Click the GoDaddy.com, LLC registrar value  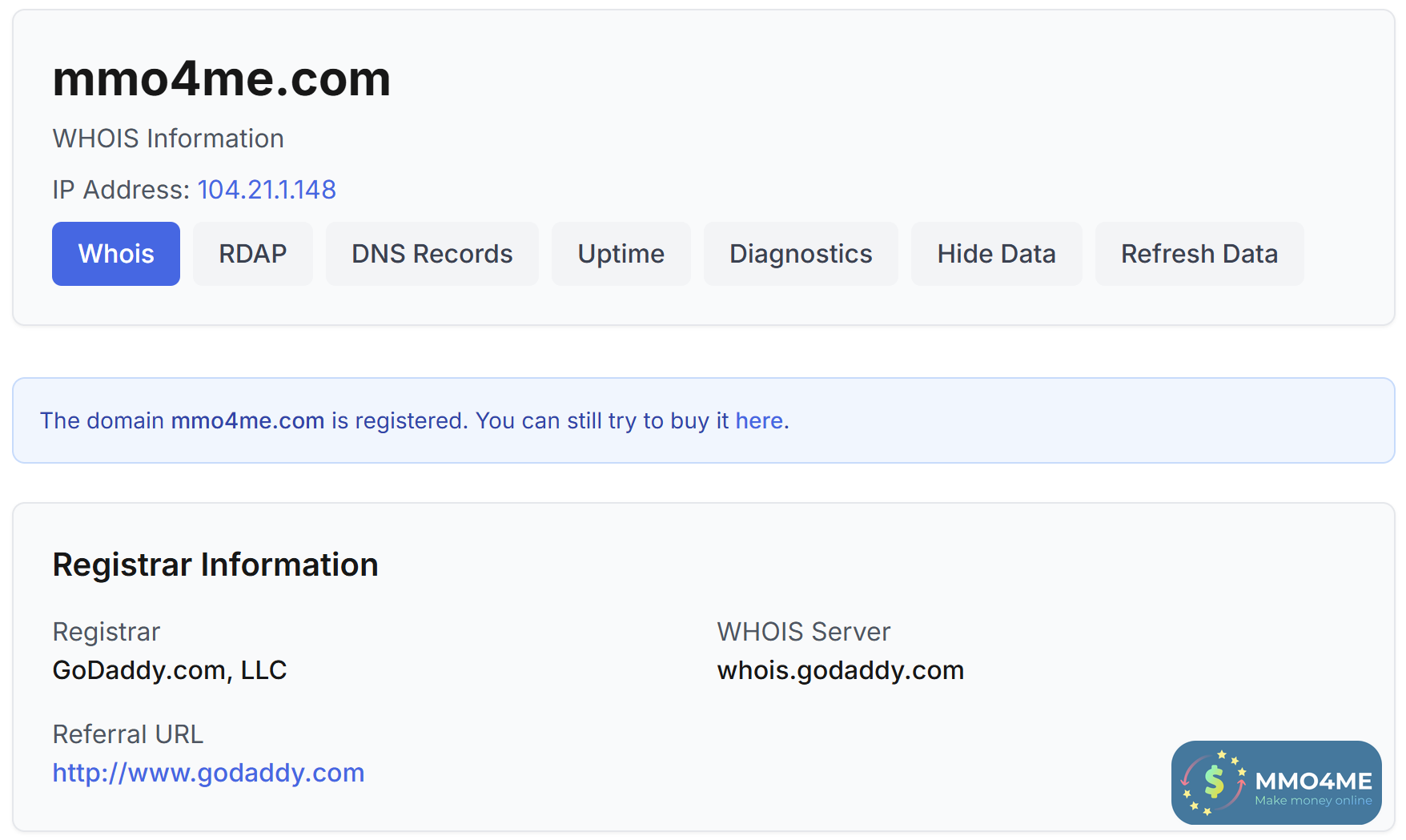(170, 670)
